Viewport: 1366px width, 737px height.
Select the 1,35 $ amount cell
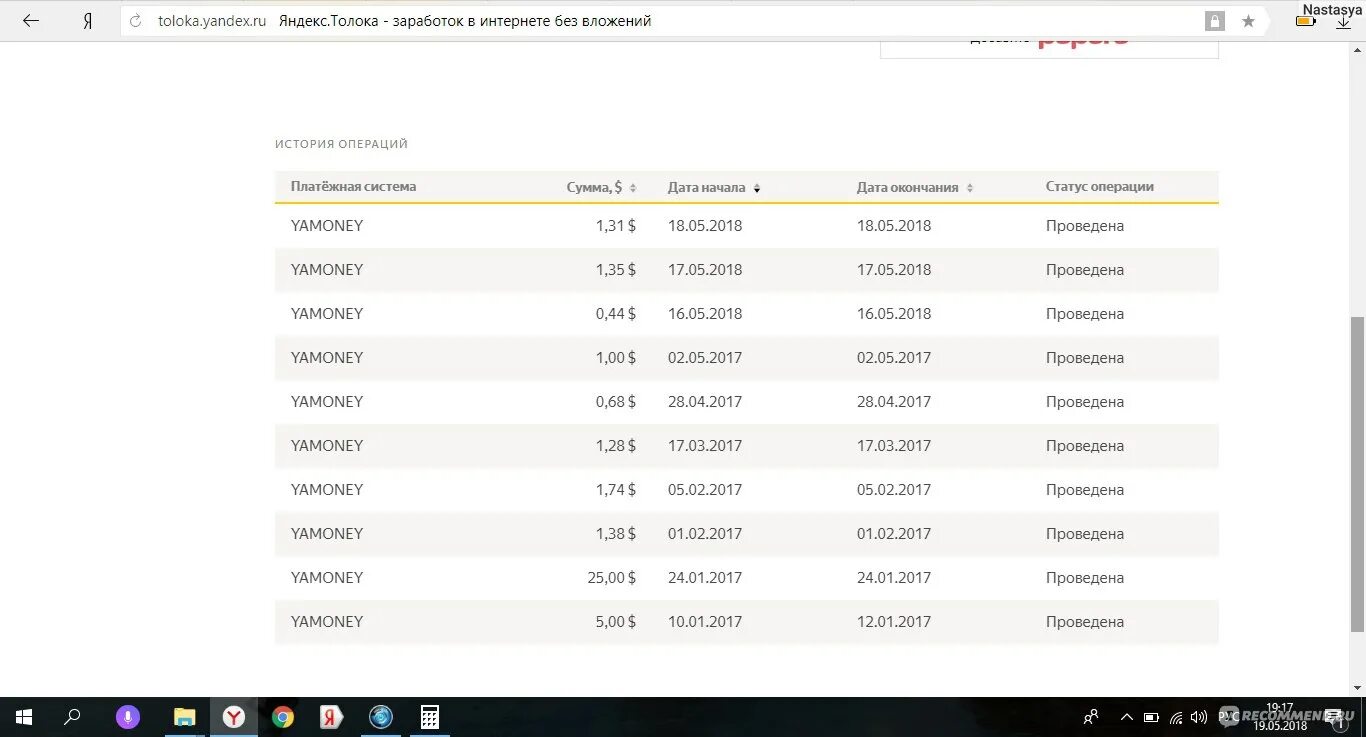pos(616,270)
